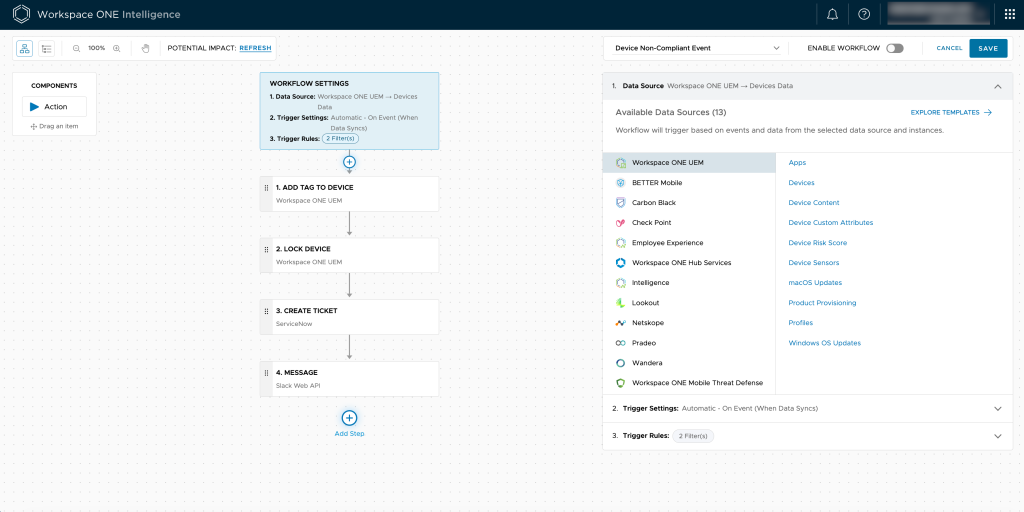The width and height of the screenshot is (1024, 512).
Task: Click the Lookout icon
Action: click(620, 303)
